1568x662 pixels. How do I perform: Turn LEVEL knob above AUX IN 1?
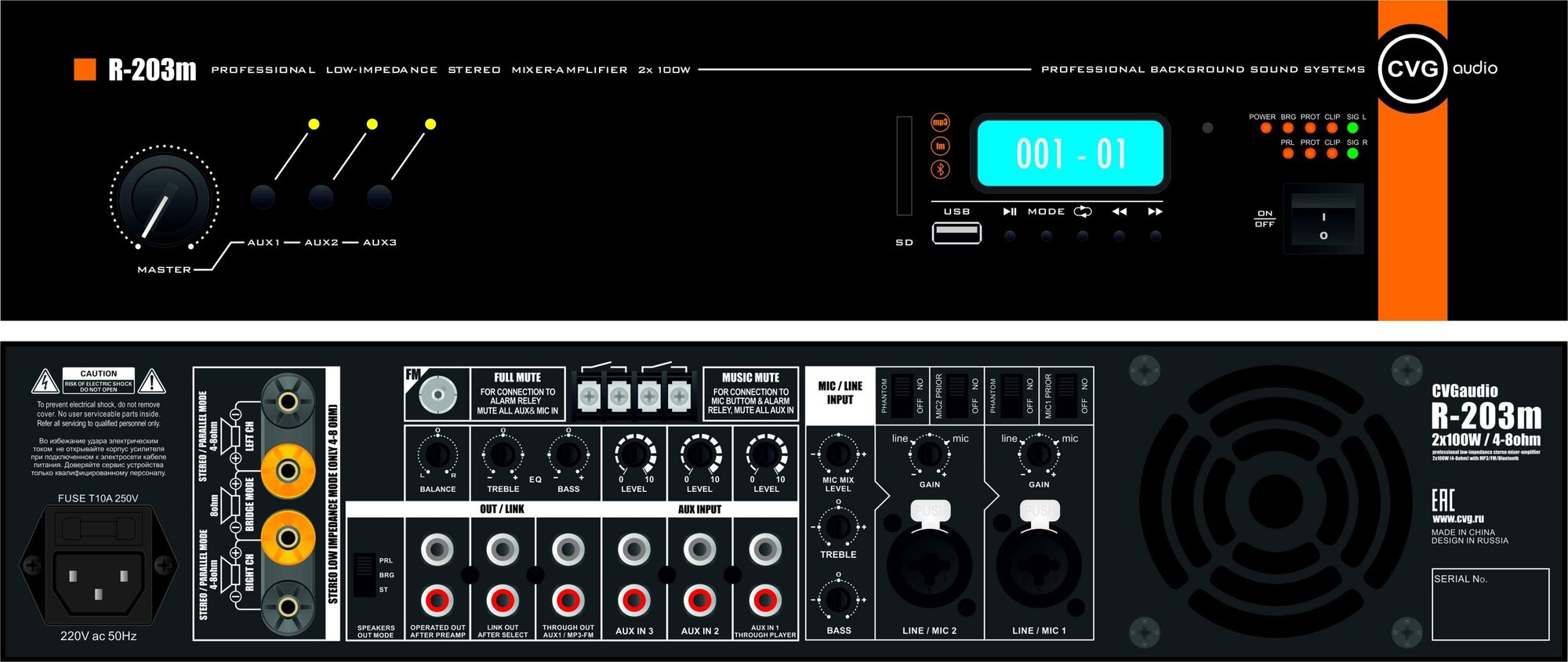tap(766, 454)
